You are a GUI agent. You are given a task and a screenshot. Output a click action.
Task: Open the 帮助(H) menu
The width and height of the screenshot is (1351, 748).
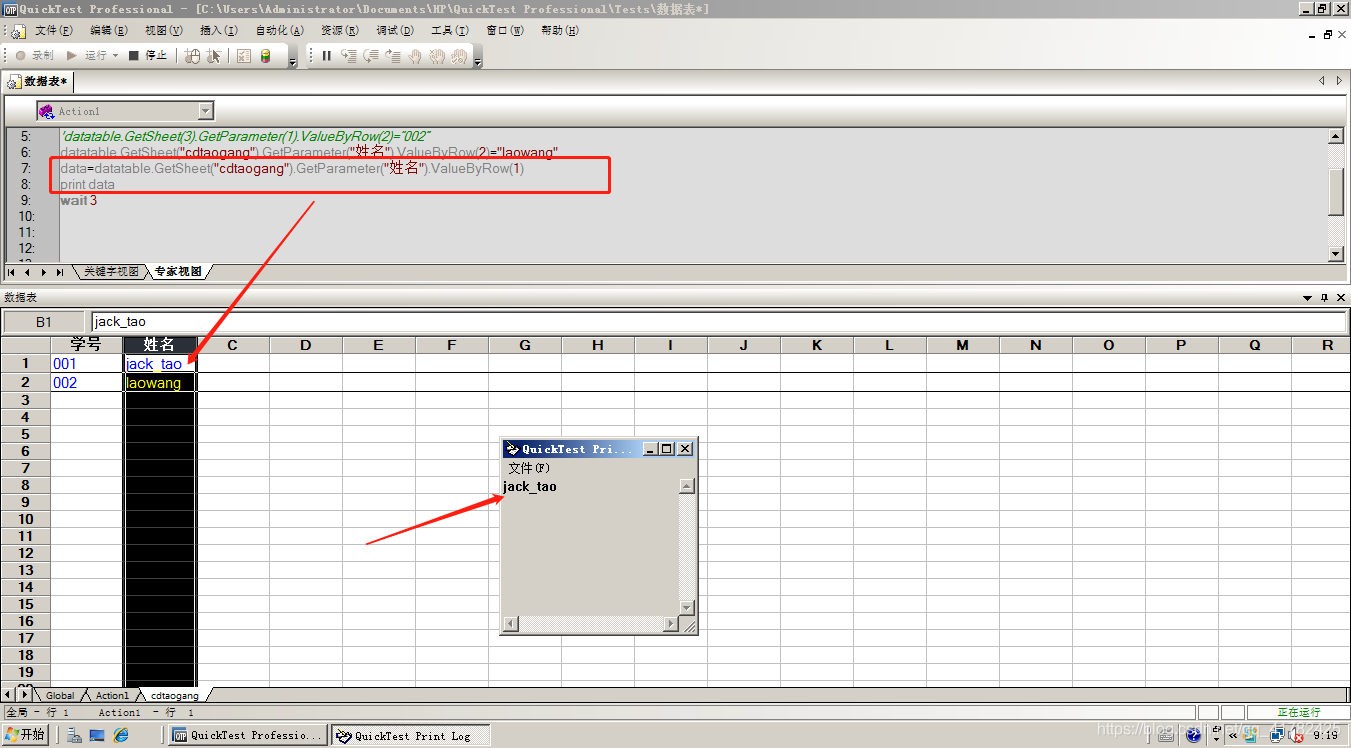560,31
